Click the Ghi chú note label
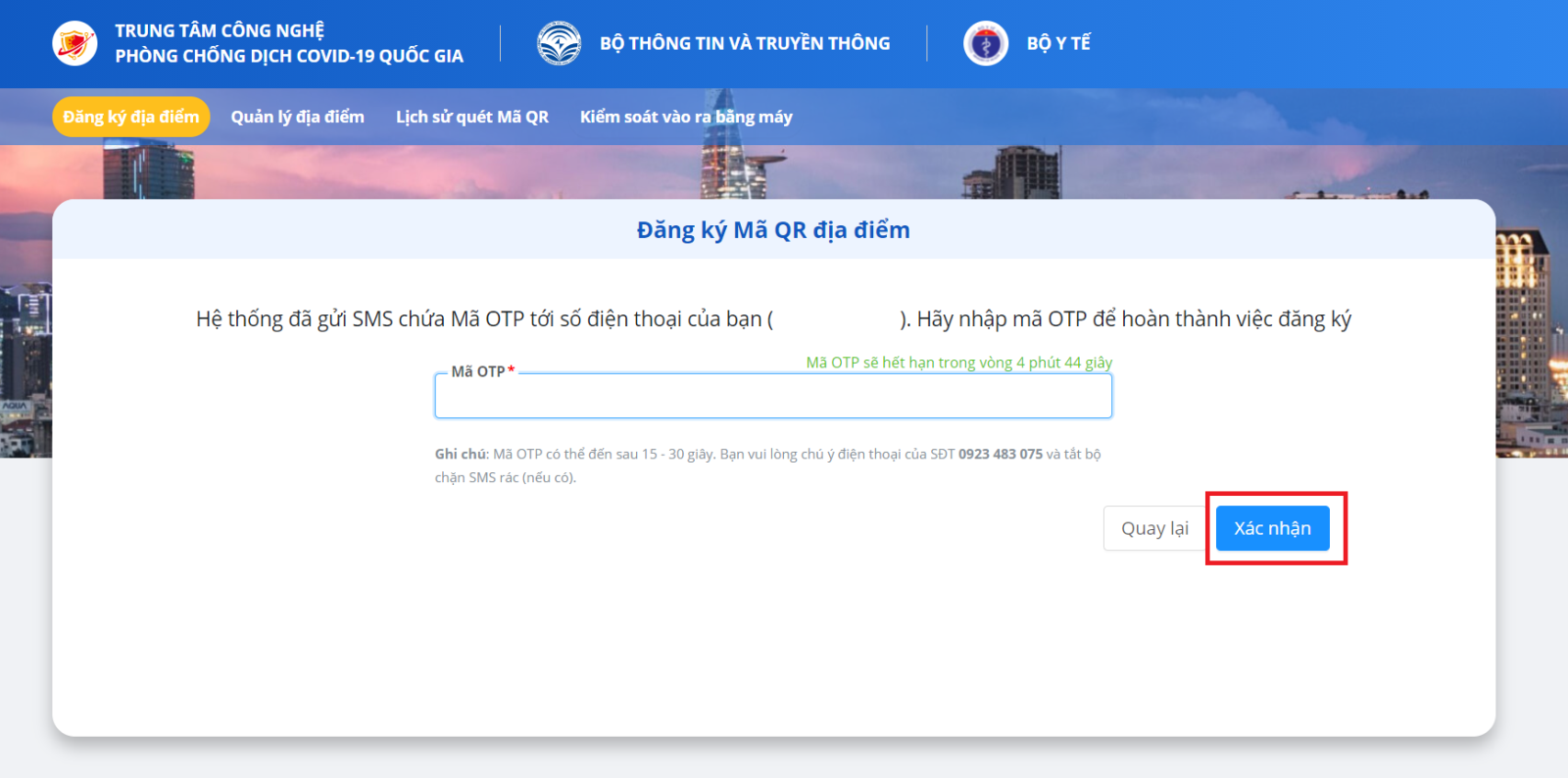 point(462,454)
